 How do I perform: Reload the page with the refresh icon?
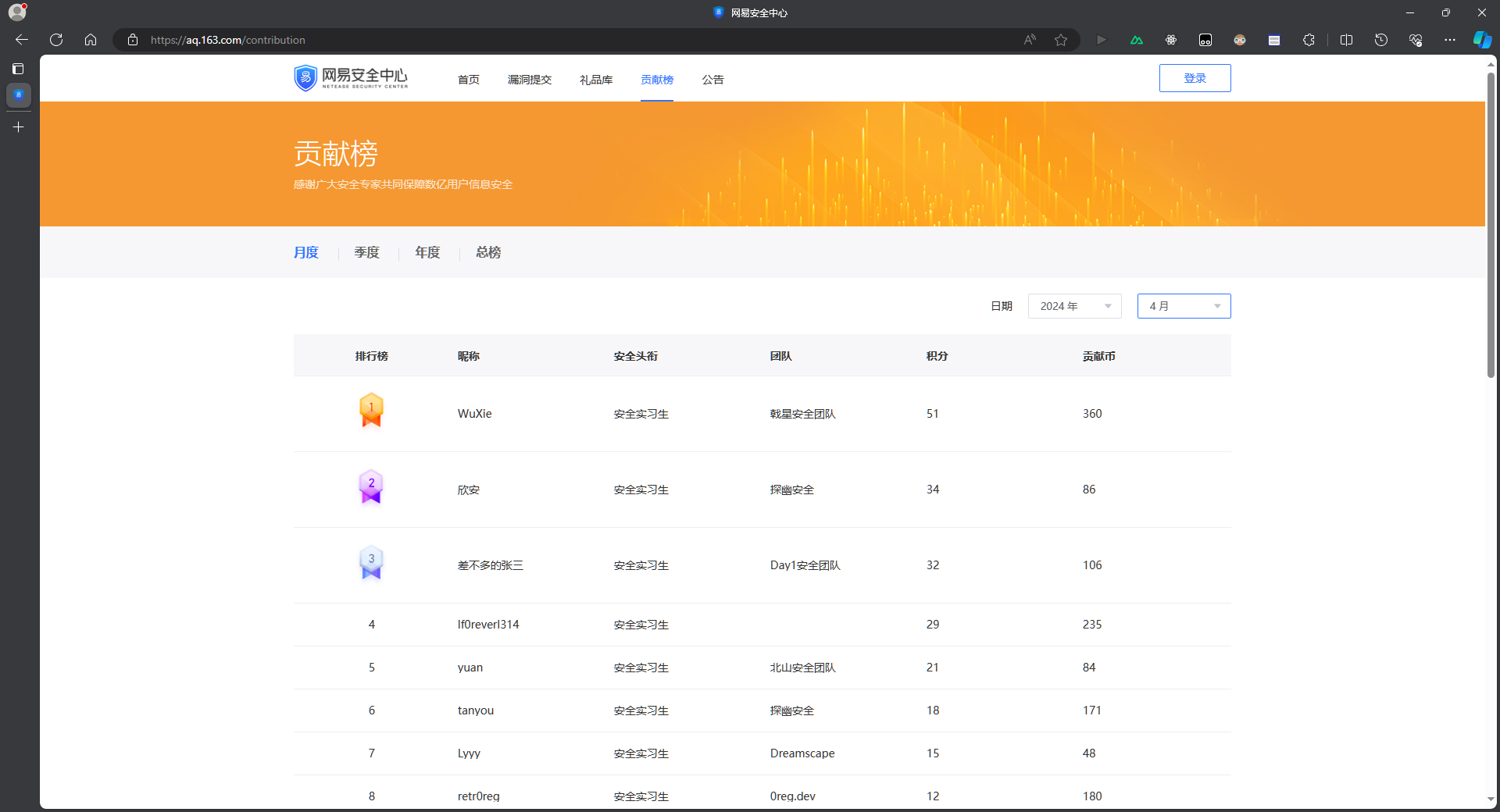[56, 40]
